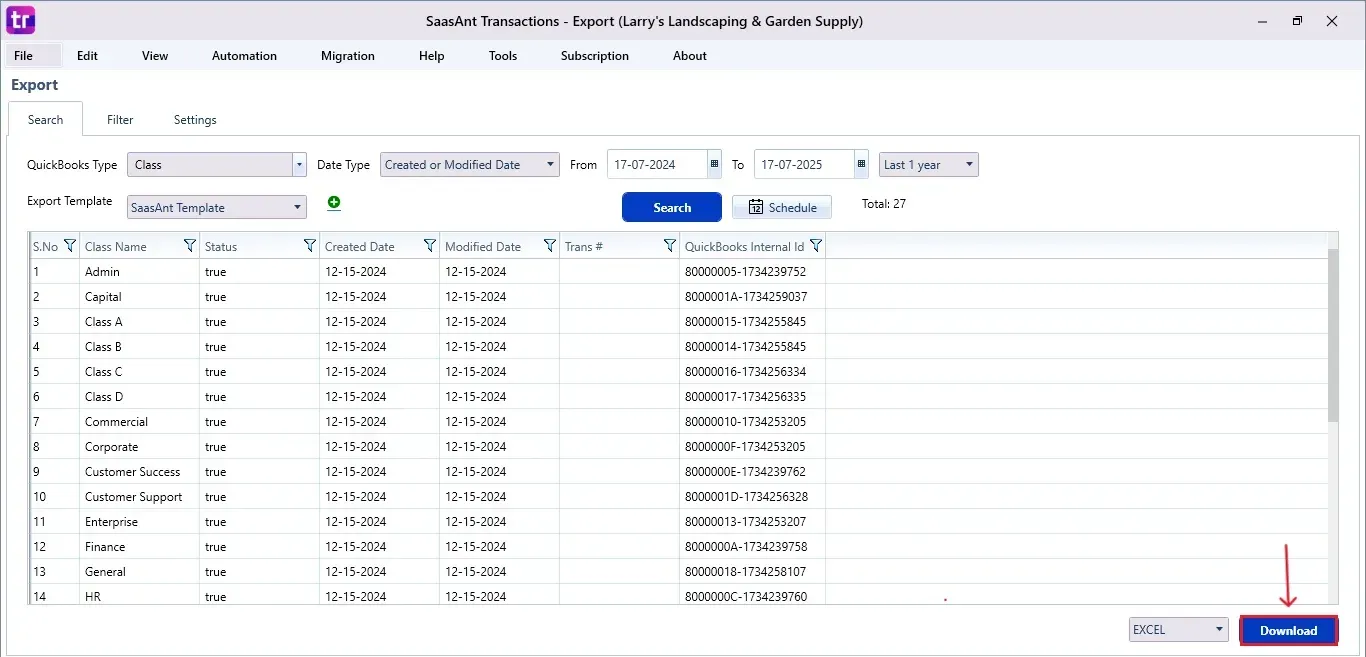
Task: Switch to the Filter tab
Action: click(120, 120)
